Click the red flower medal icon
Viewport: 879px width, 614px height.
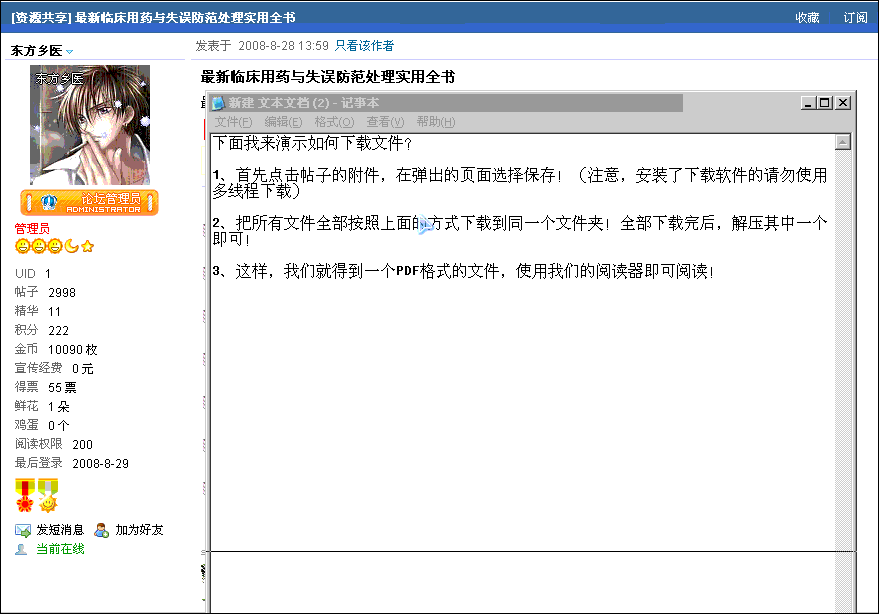point(25,495)
